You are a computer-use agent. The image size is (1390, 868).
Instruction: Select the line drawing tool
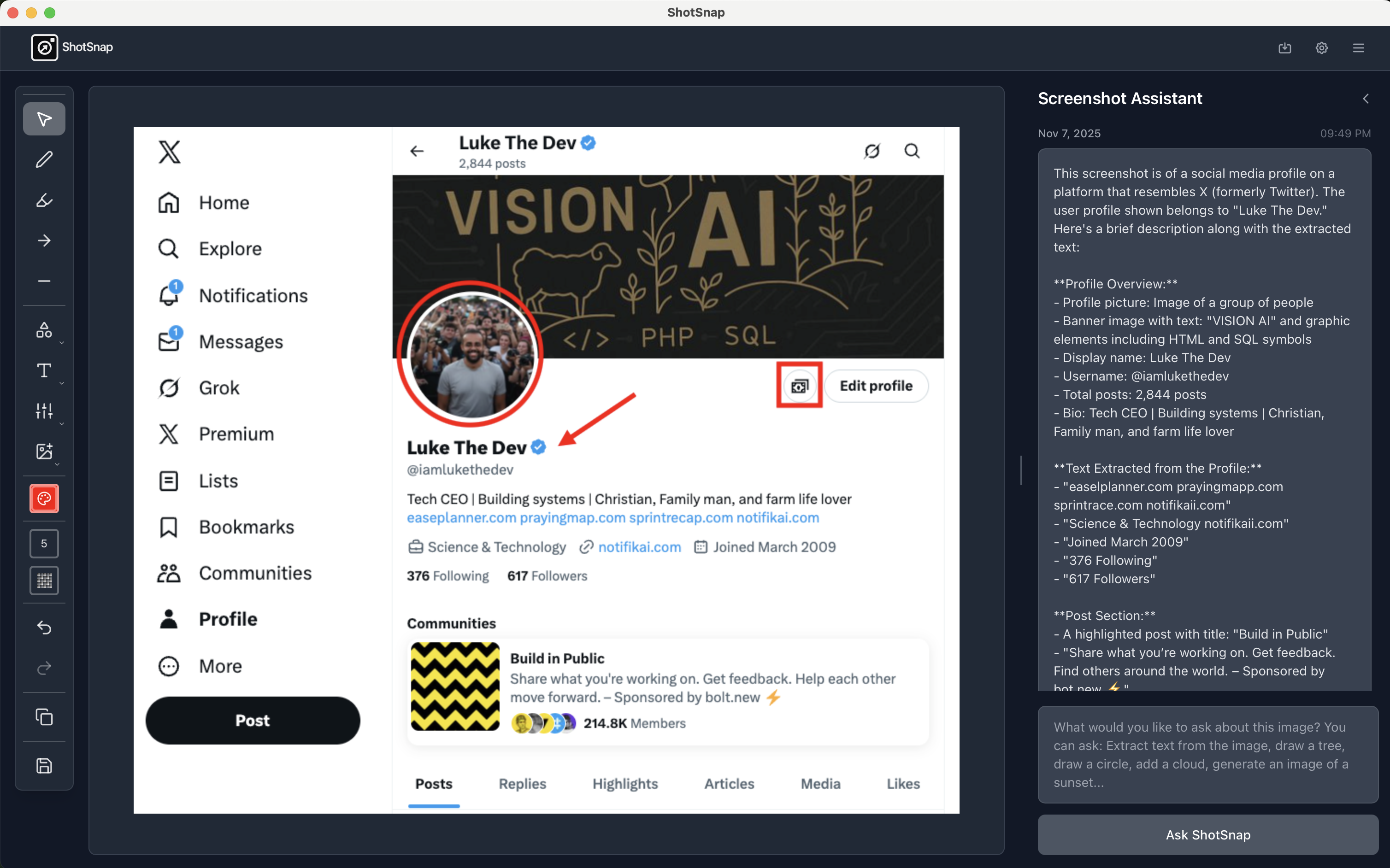(x=44, y=281)
